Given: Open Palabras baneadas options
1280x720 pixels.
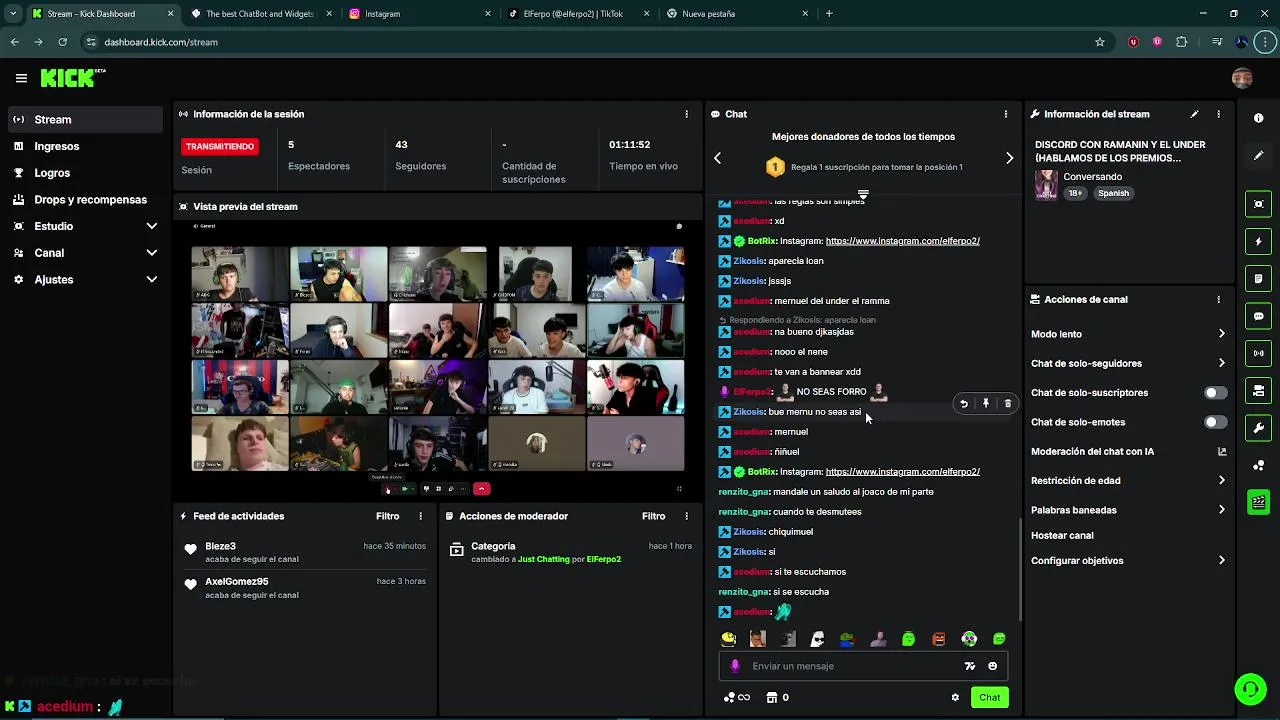Looking at the screenshot, I should pyautogui.click(x=1128, y=510).
